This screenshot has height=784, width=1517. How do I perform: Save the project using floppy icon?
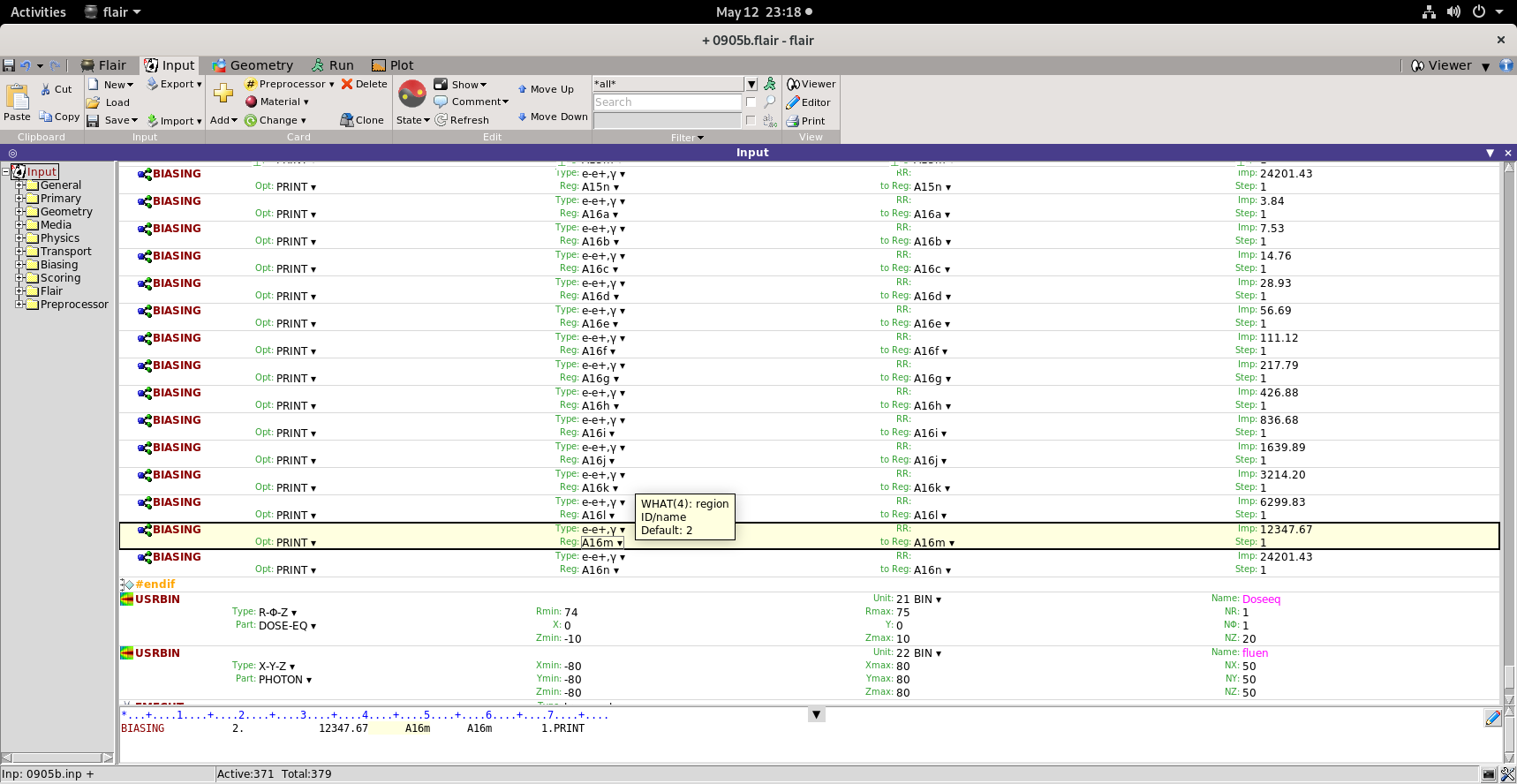9,65
